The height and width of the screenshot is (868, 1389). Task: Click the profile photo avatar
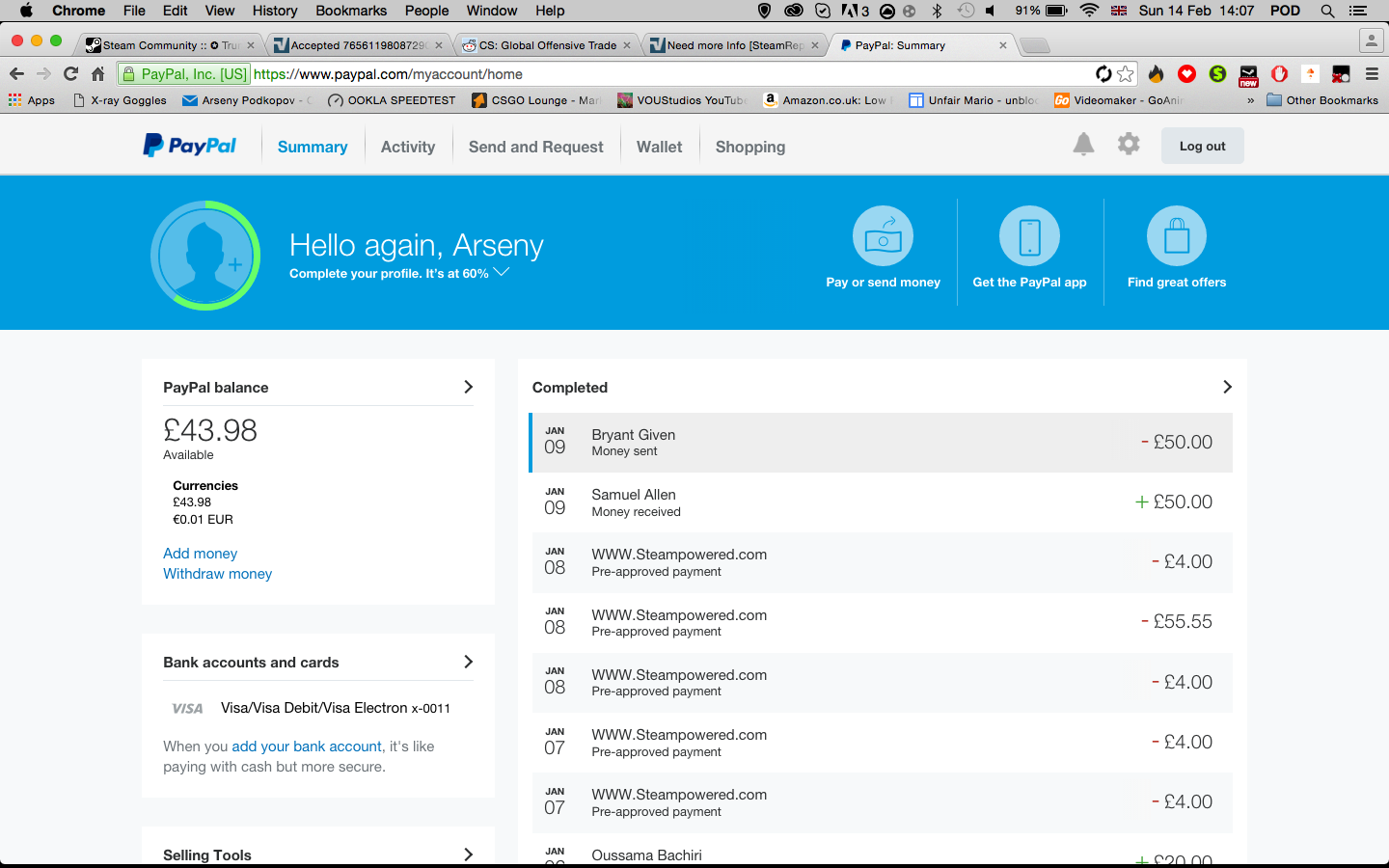tap(205, 256)
